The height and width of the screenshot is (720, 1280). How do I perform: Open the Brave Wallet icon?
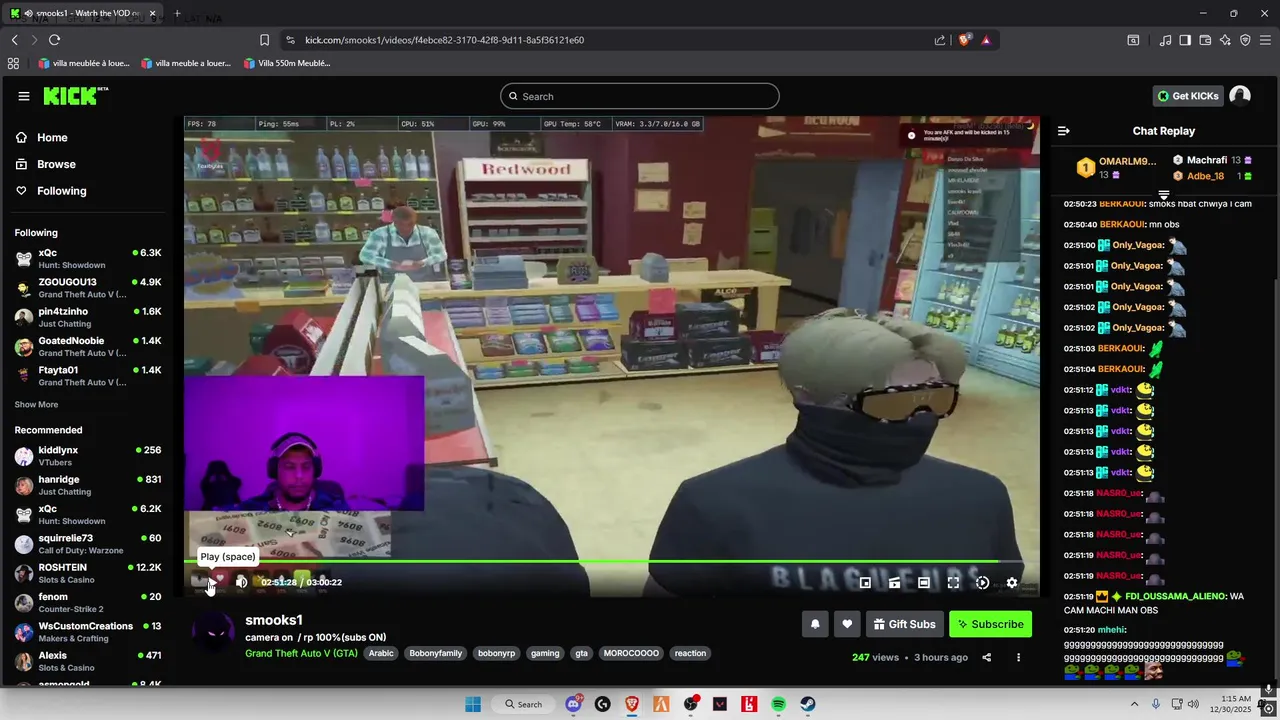click(x=1205, y=40)
